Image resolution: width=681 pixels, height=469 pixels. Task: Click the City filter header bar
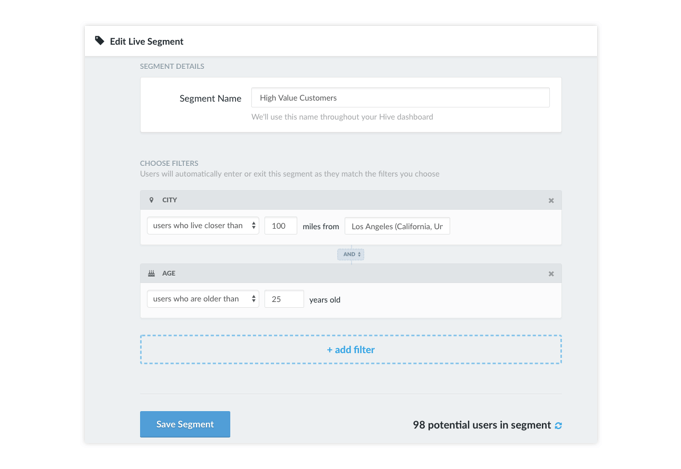(351, 200)
